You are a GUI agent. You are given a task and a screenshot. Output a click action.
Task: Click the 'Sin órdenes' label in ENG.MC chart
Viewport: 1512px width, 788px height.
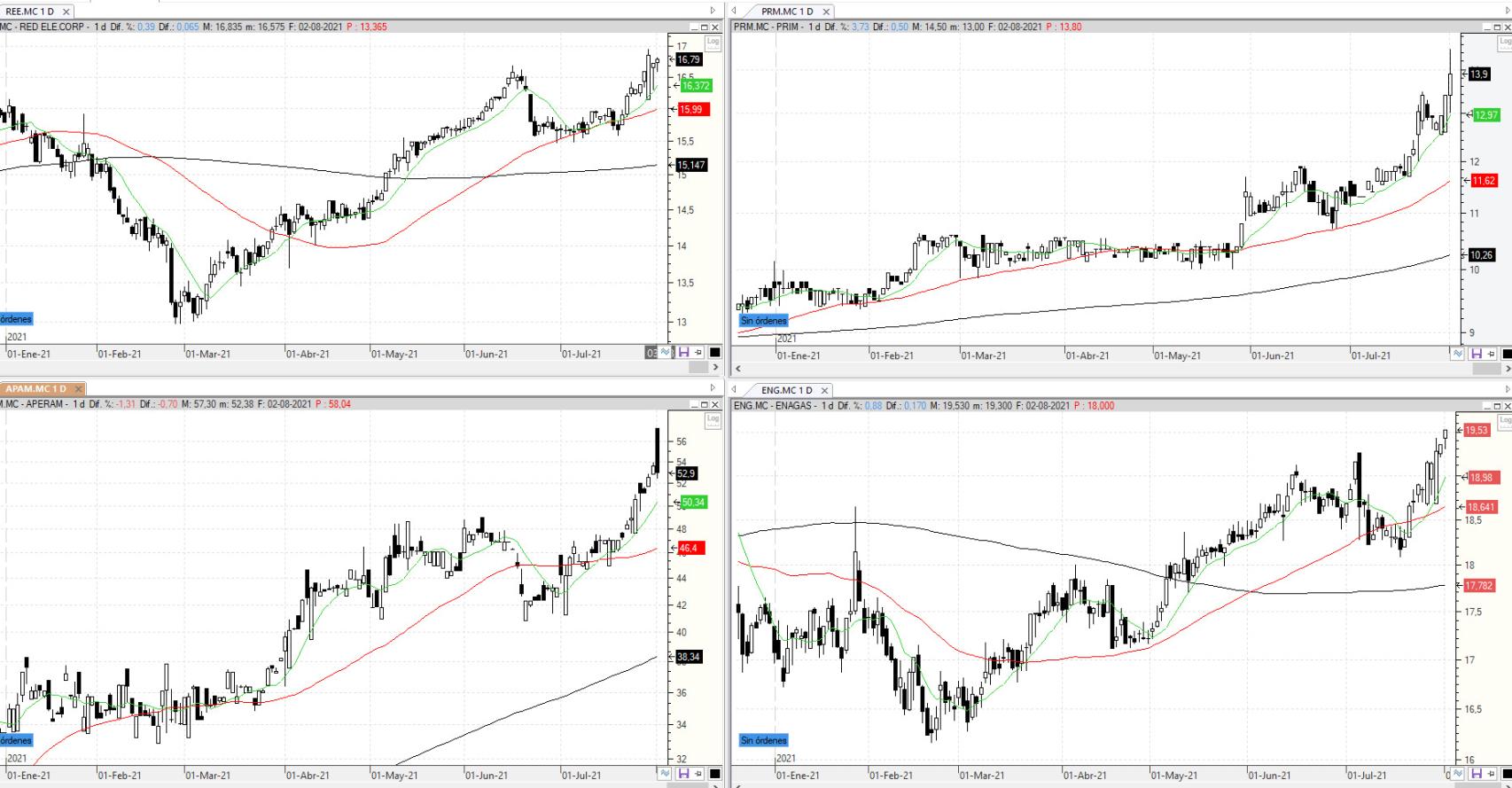(x=763, y=740)
